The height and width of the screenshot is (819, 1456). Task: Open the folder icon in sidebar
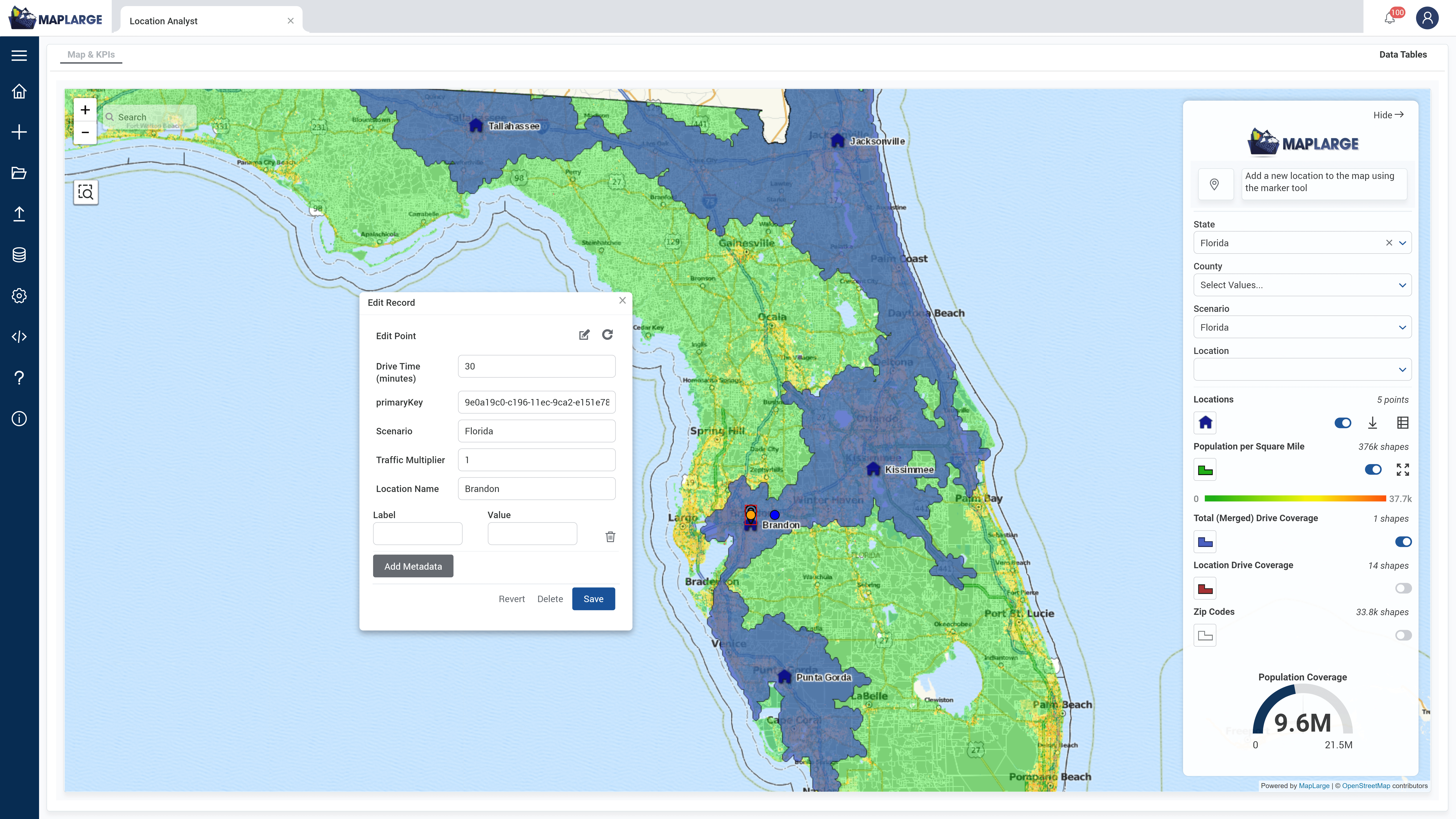[19, 173]
